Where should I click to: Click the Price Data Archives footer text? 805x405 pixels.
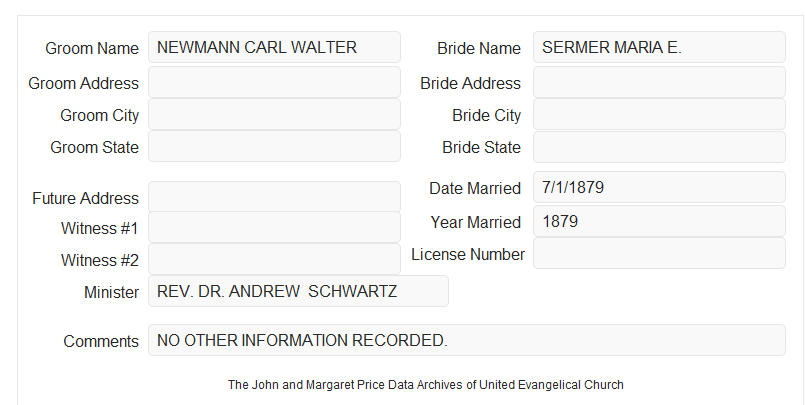(426, 385)
